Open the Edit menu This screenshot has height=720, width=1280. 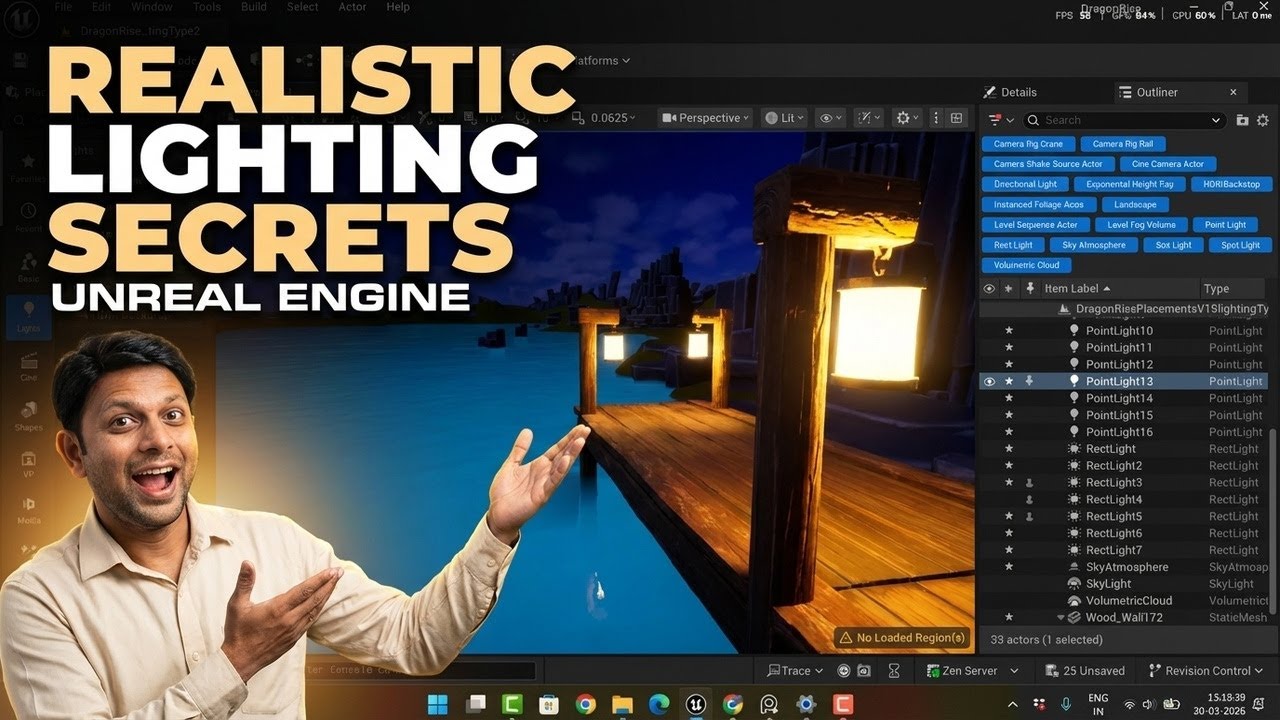pos(101,7)
